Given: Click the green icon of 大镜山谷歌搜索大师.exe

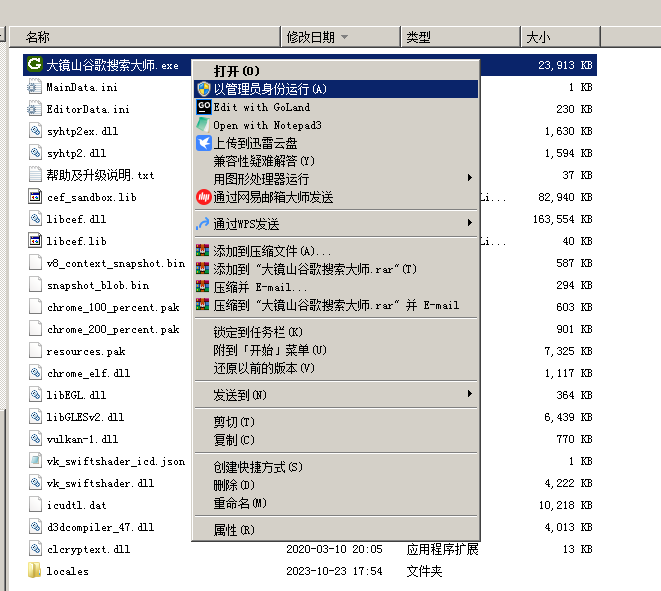Looking at the screenshot, I should 33,65.
